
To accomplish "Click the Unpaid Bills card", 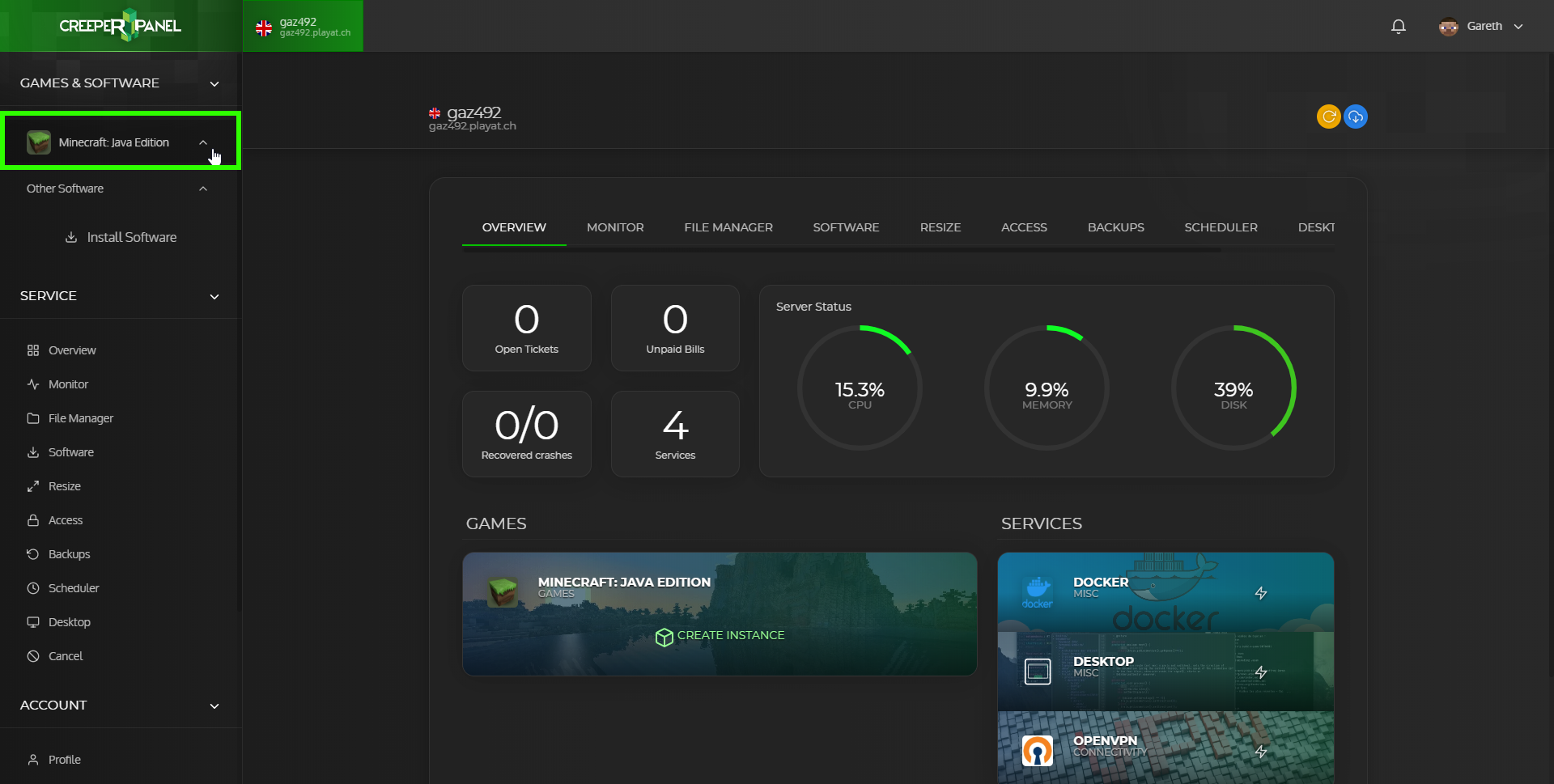I will (x=675, y=328).
